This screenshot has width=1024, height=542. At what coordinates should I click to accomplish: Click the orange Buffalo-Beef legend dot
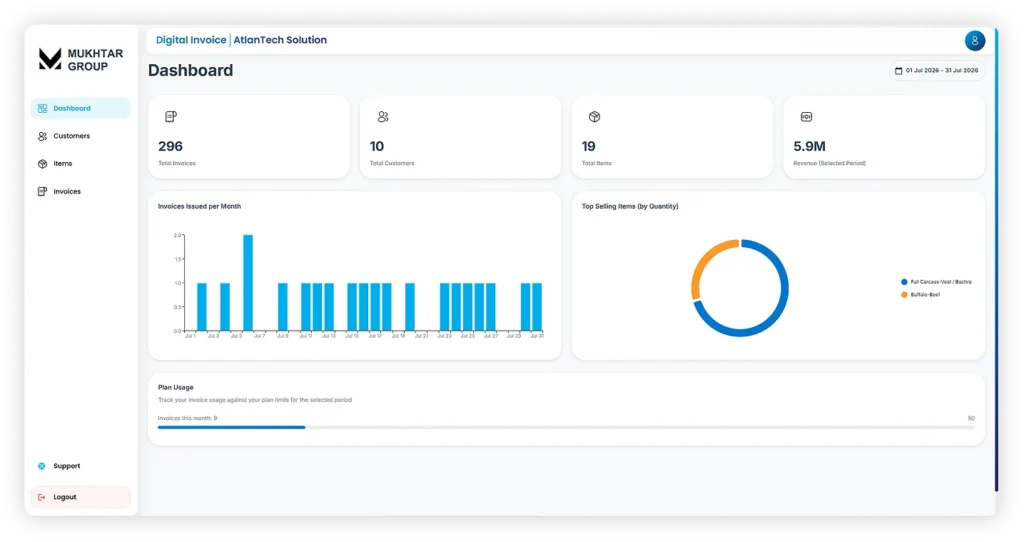pos(904,295)
